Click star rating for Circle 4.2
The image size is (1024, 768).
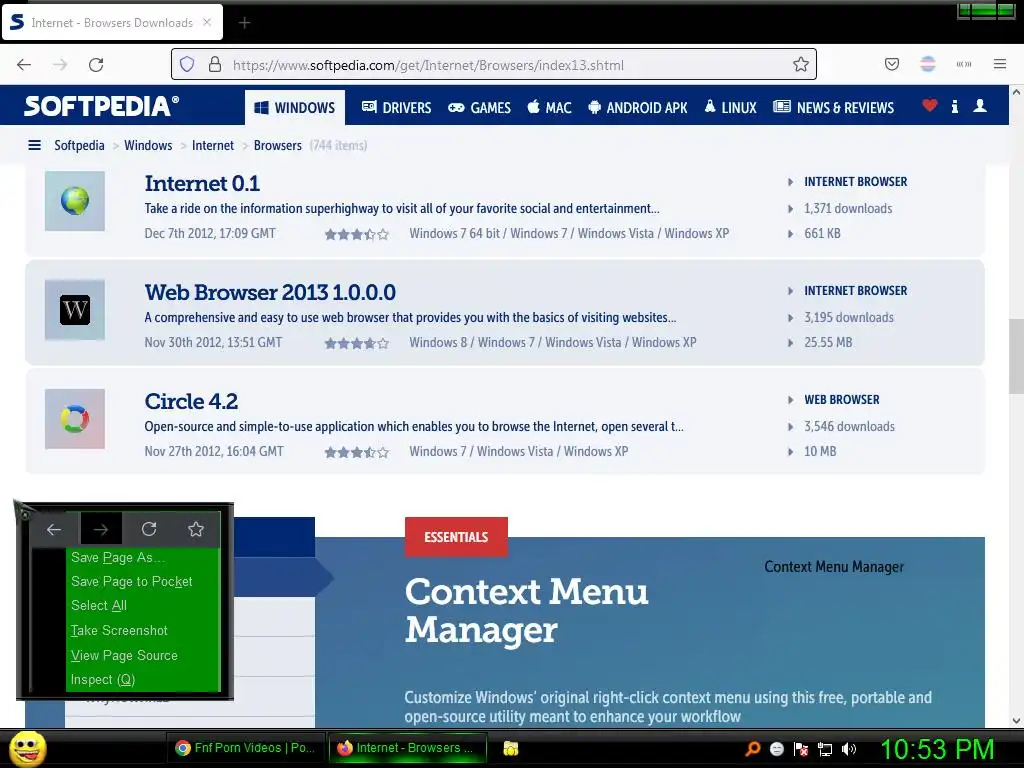click(357, 452)
